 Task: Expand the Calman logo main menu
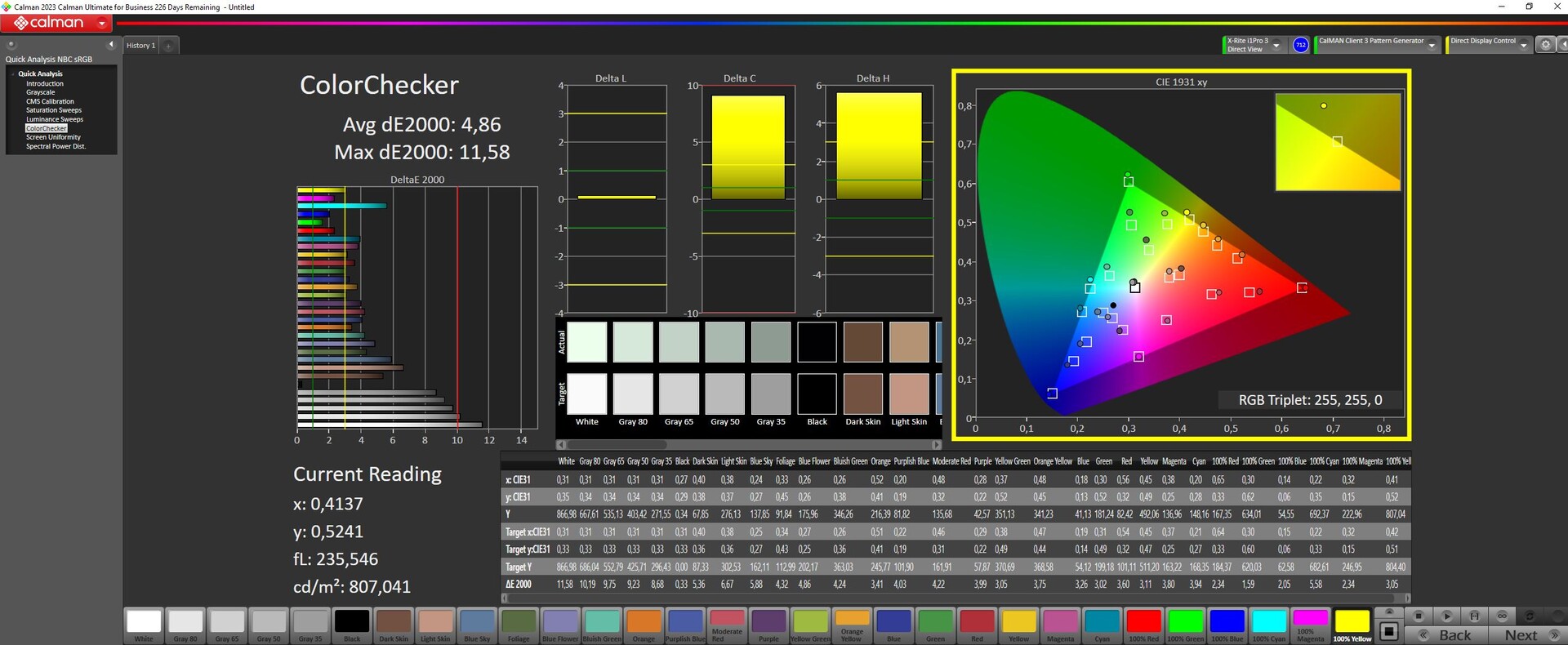102,24
